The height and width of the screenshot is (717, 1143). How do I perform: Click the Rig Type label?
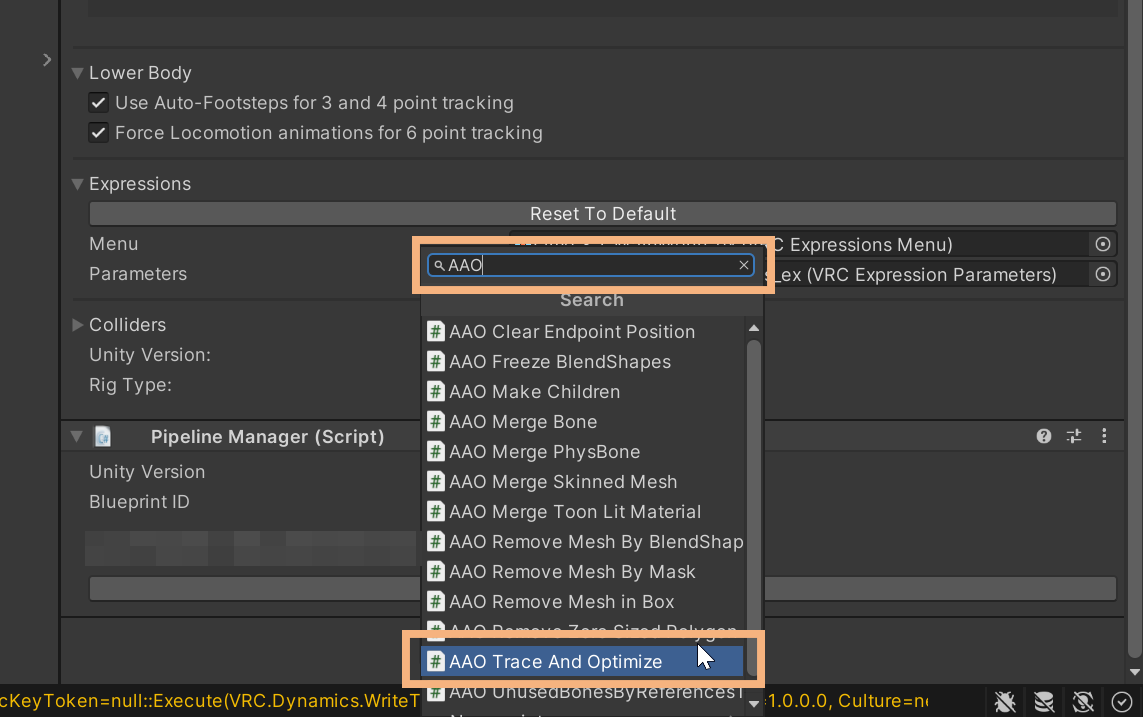point(130,385)
